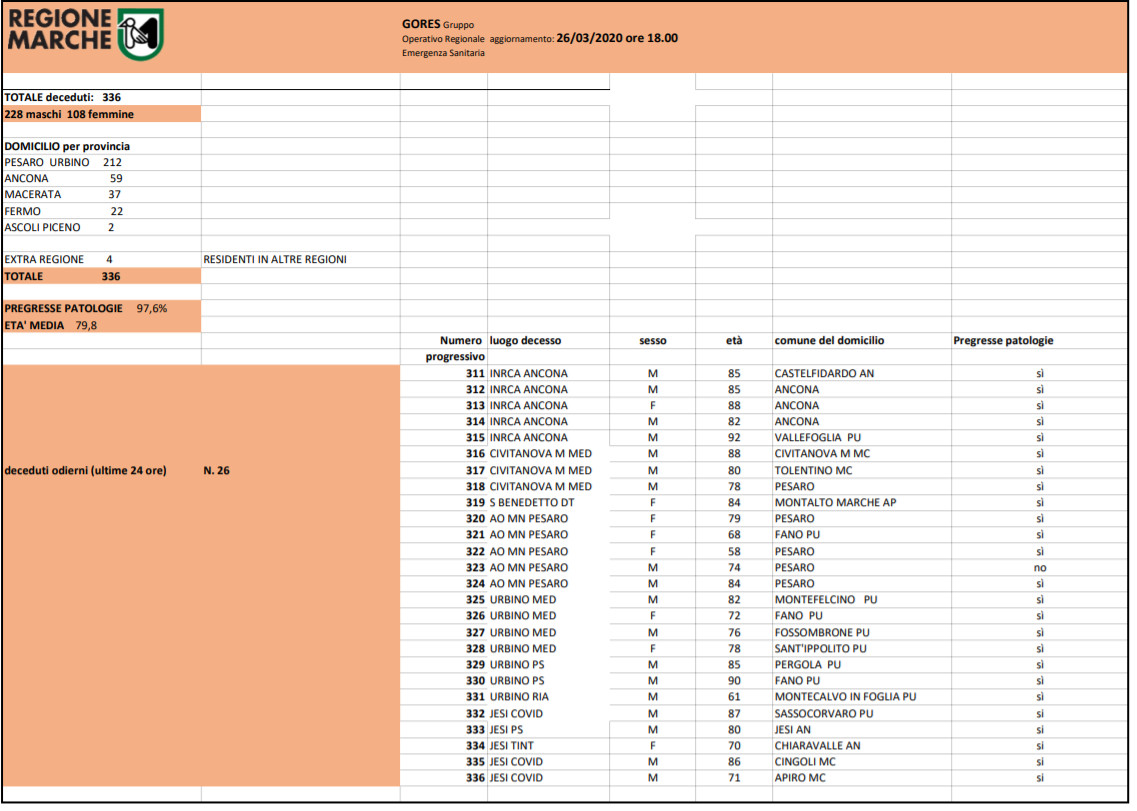Select progressive number 336
The width and height of the screenshot is (1137, 811).
(475, 778)
